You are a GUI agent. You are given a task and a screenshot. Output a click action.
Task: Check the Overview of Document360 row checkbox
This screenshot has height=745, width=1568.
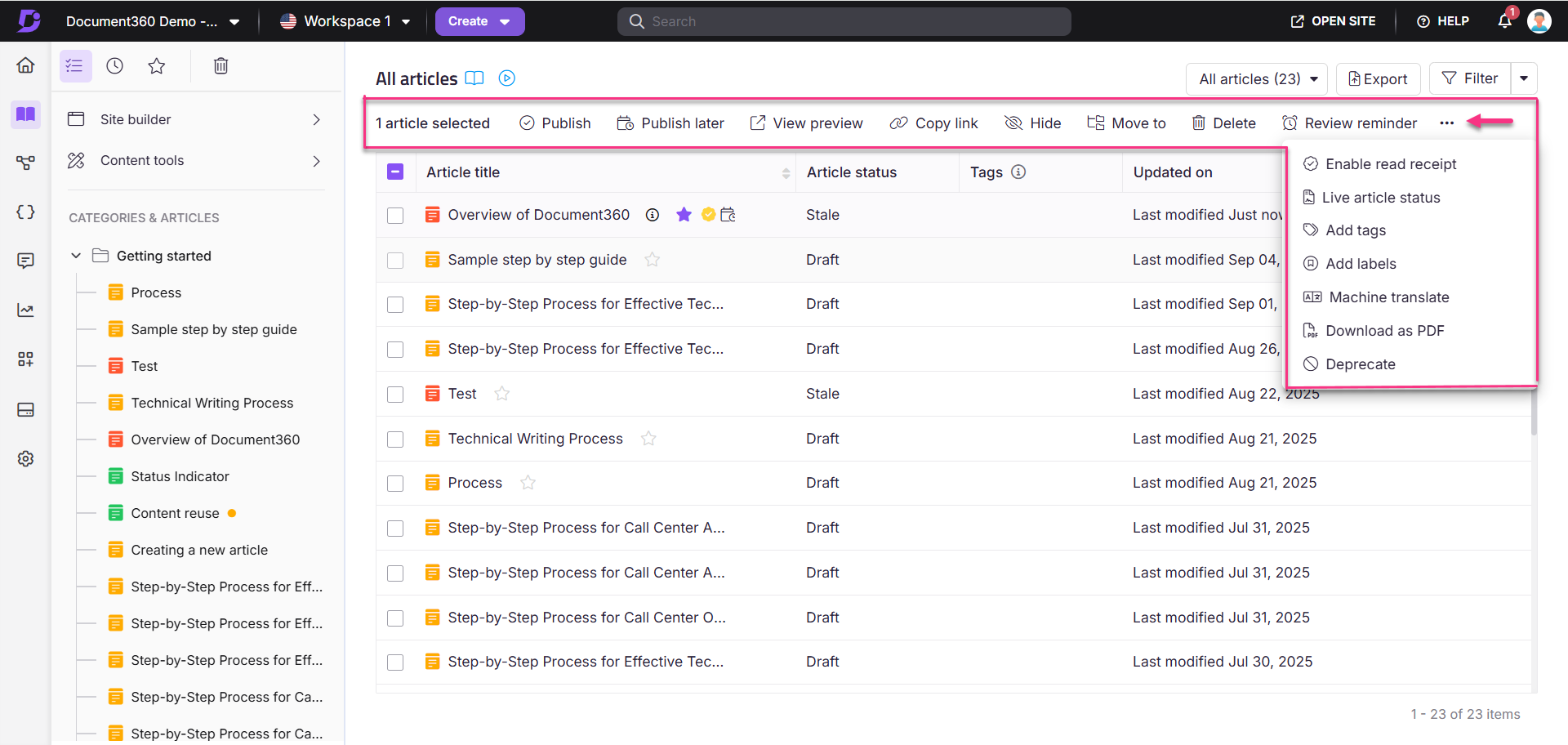[395, 216]
